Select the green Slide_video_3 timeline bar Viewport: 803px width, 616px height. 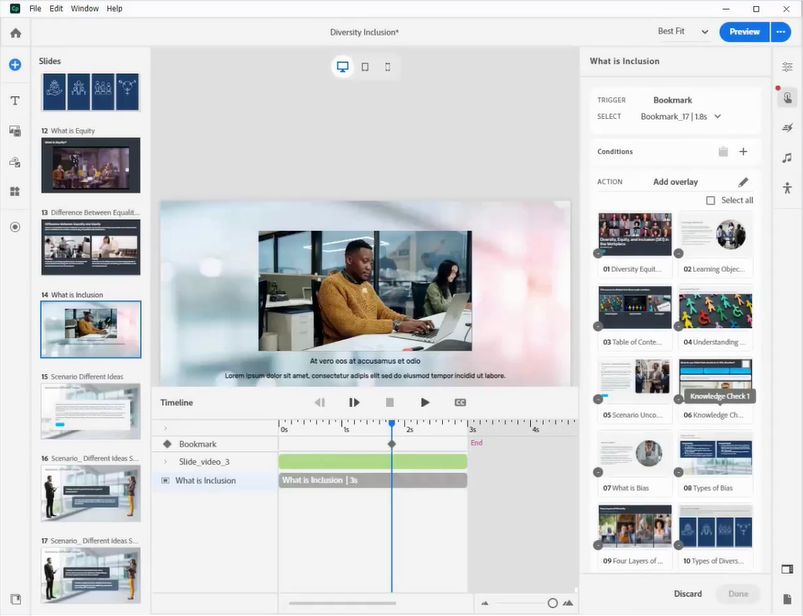(x=373, y=461)
